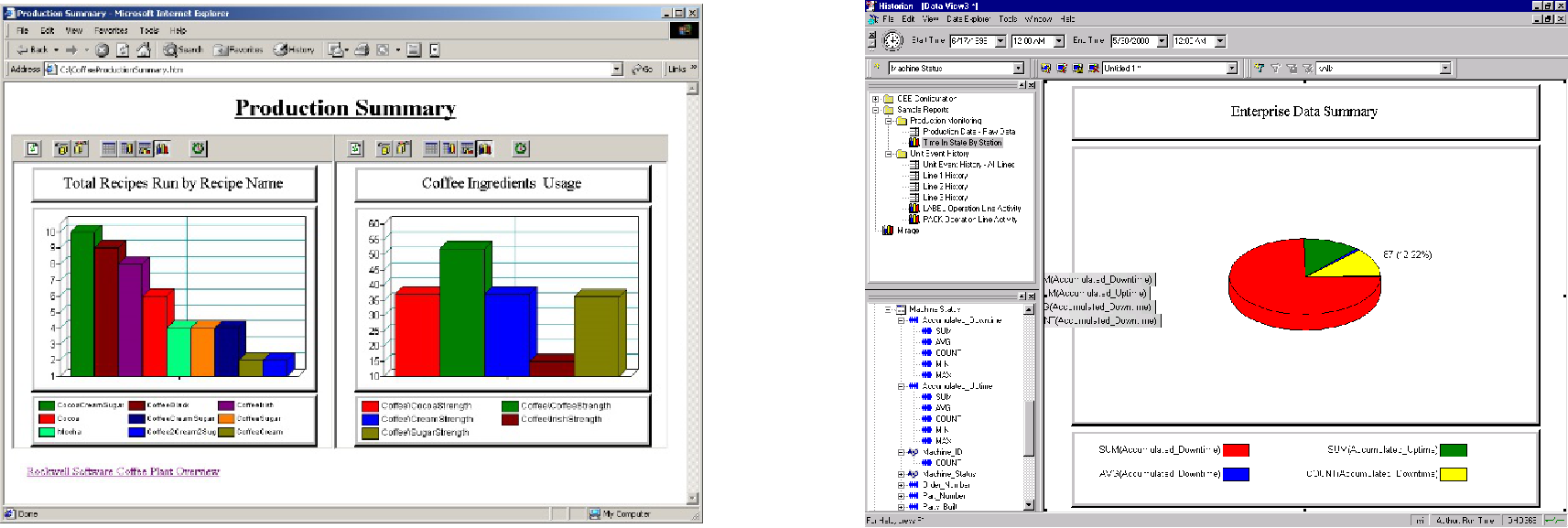
Task: Click the IE Home toolbar icon
Action: click(143, 49)
